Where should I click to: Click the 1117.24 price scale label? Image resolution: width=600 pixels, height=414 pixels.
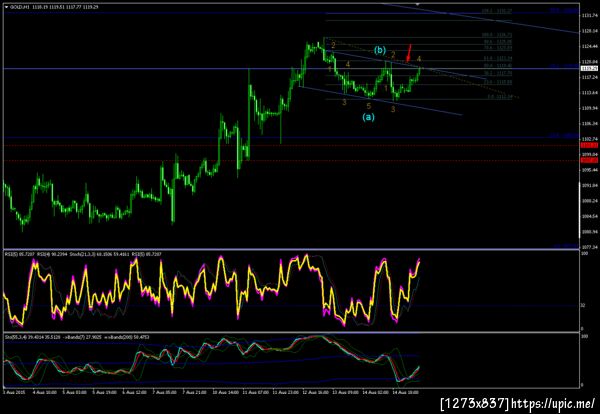pos(590,77)
